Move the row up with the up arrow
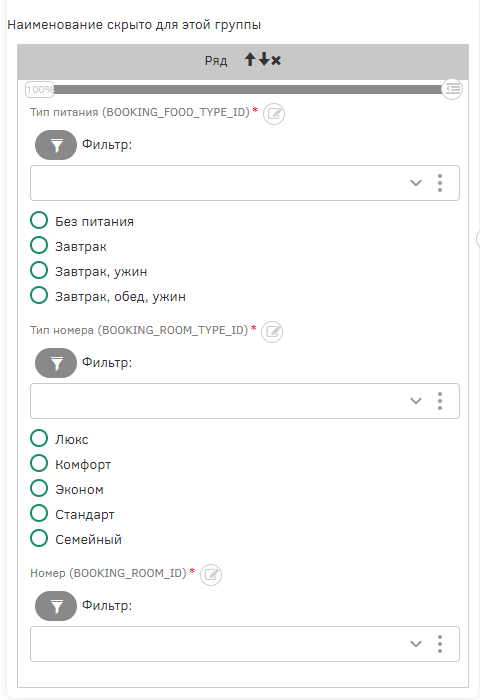The image size is (480, 700). coord(250,59)
